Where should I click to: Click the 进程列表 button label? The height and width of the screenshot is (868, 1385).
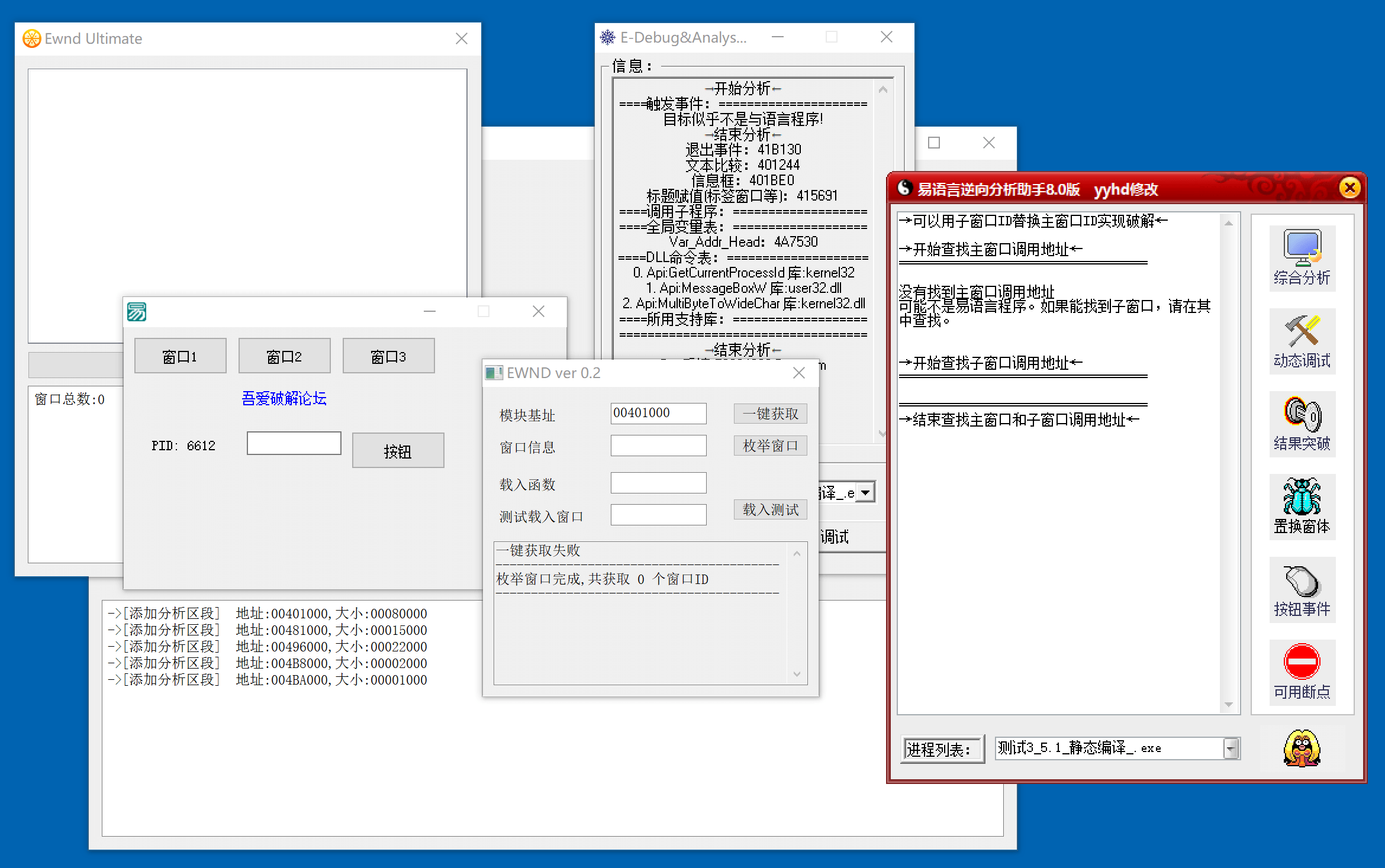click(x=942, y=749)
